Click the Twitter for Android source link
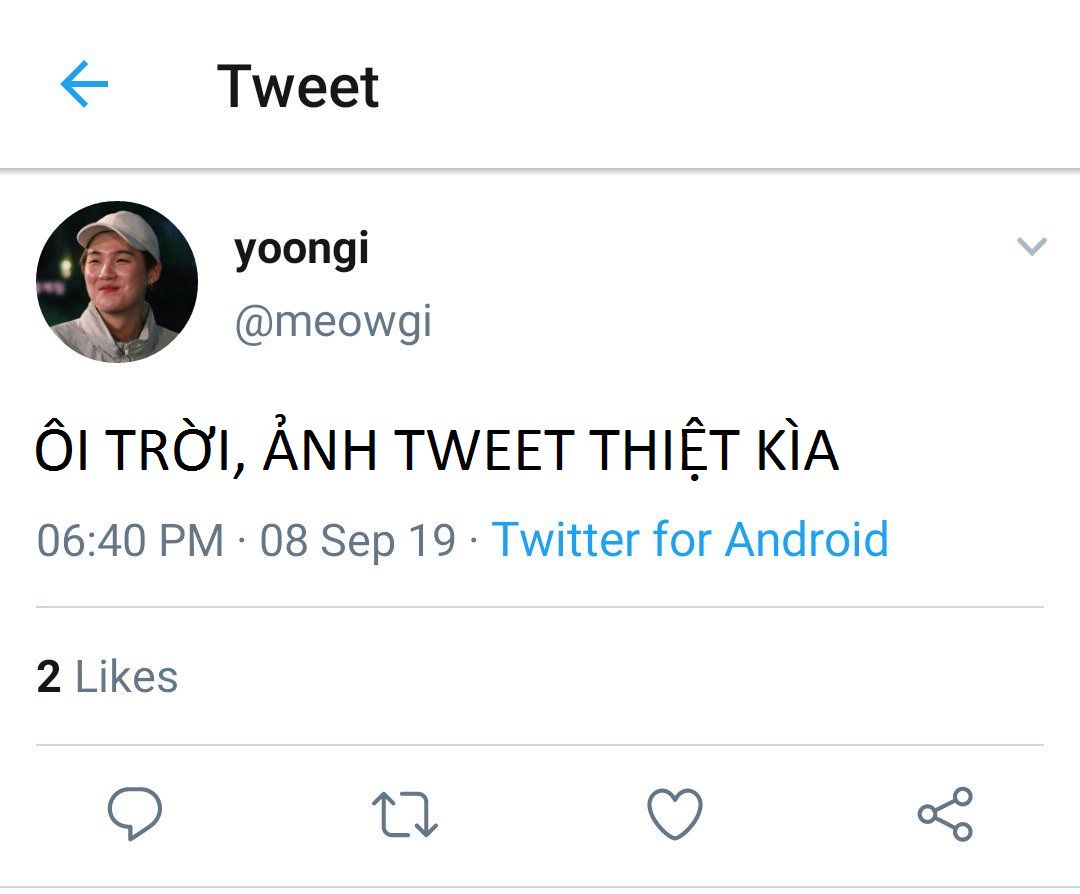 pyautogui.click(x=690, y=540)
